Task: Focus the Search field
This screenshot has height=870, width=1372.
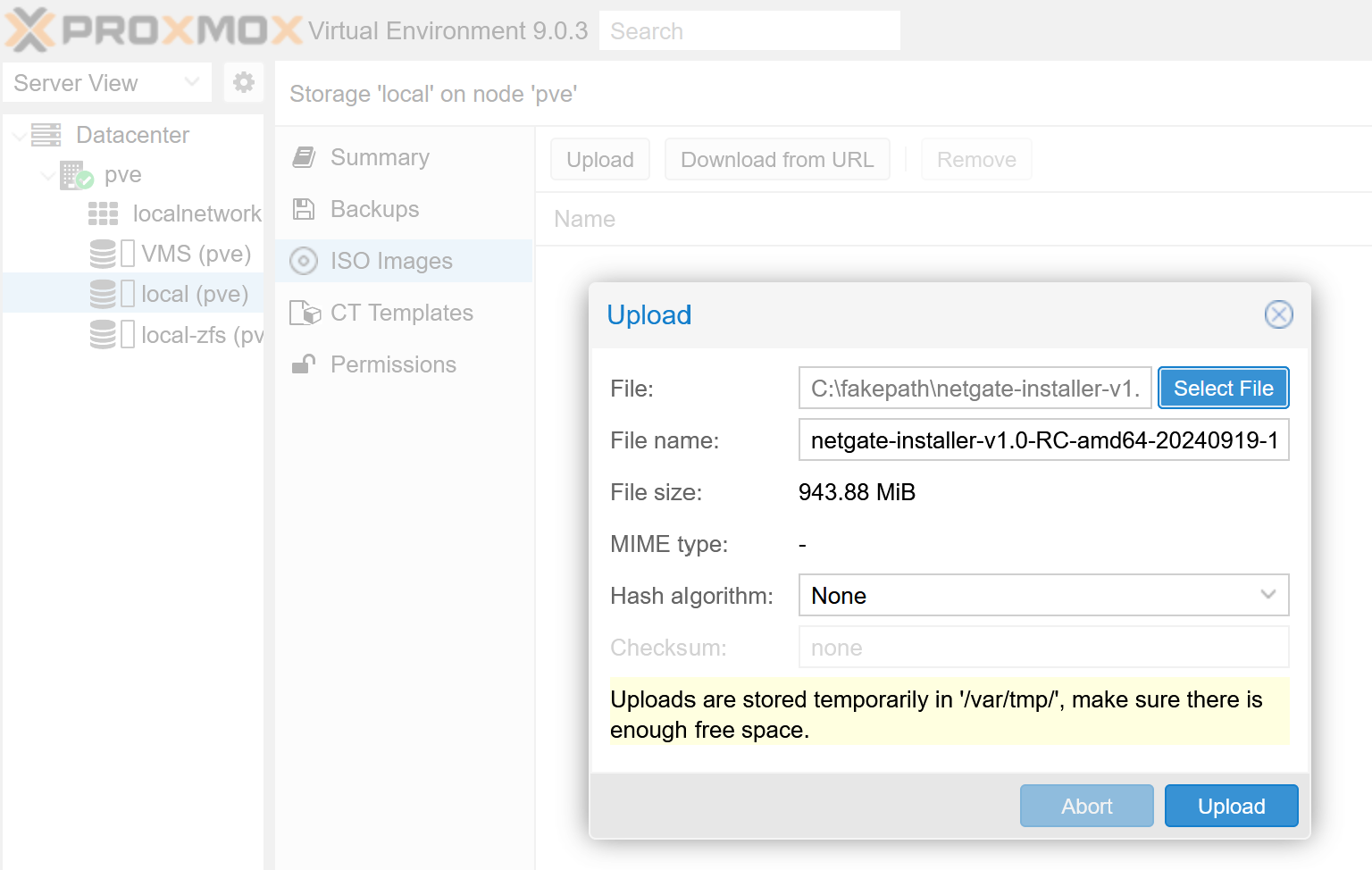Action: (749, 30)
